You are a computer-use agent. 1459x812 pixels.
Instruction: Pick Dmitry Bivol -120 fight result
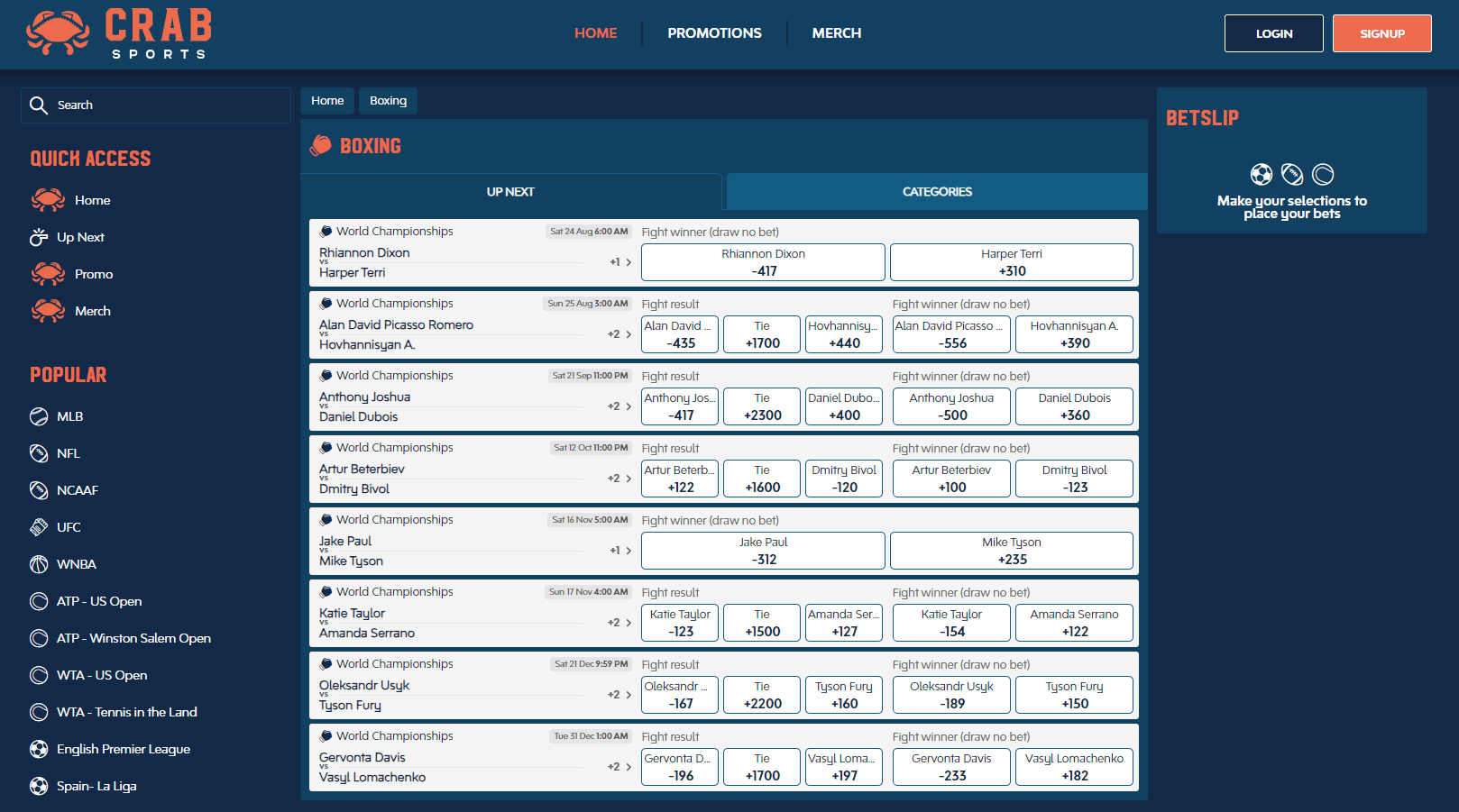click(x=844, y=479)
